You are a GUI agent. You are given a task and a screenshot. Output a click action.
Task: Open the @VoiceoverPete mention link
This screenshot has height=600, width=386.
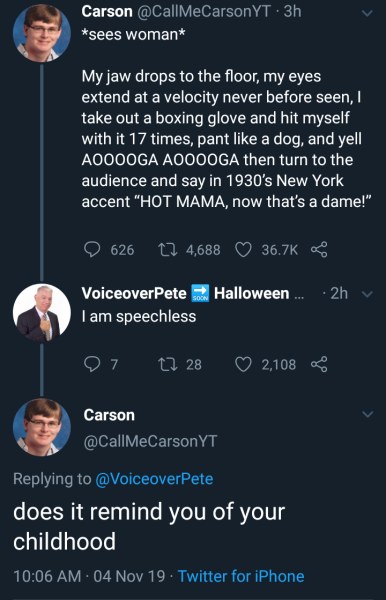click(154, 479)
